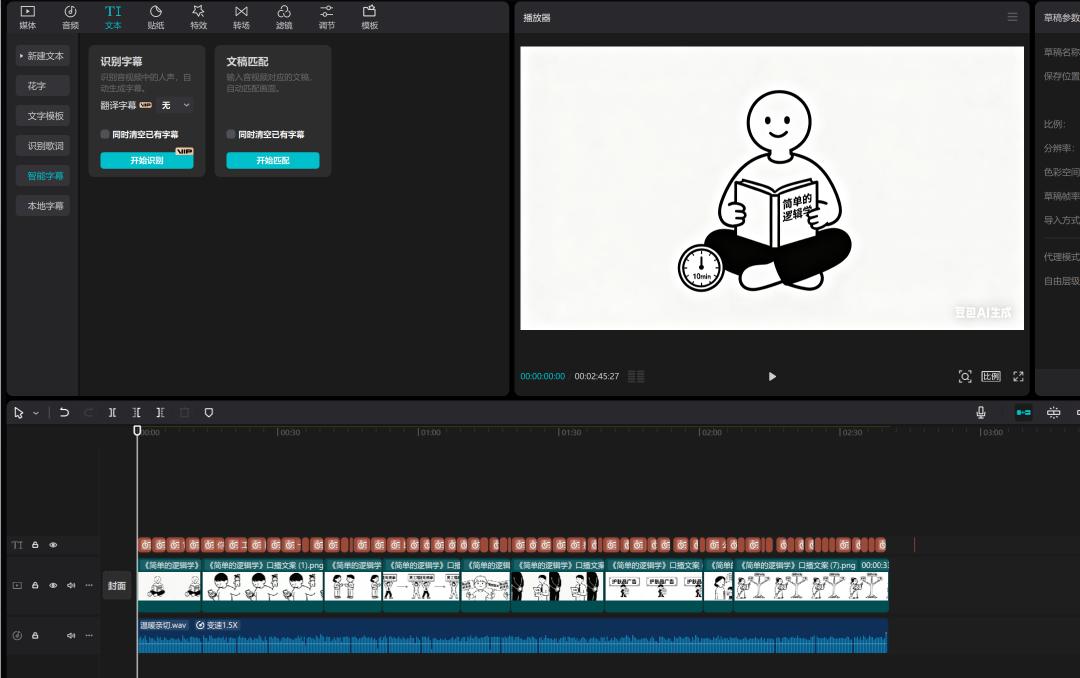Image resolution: width=1080 pixels, height=678 pixels.
Task: Open the 贴纸 stickers panel
Action: coord(155,17)
